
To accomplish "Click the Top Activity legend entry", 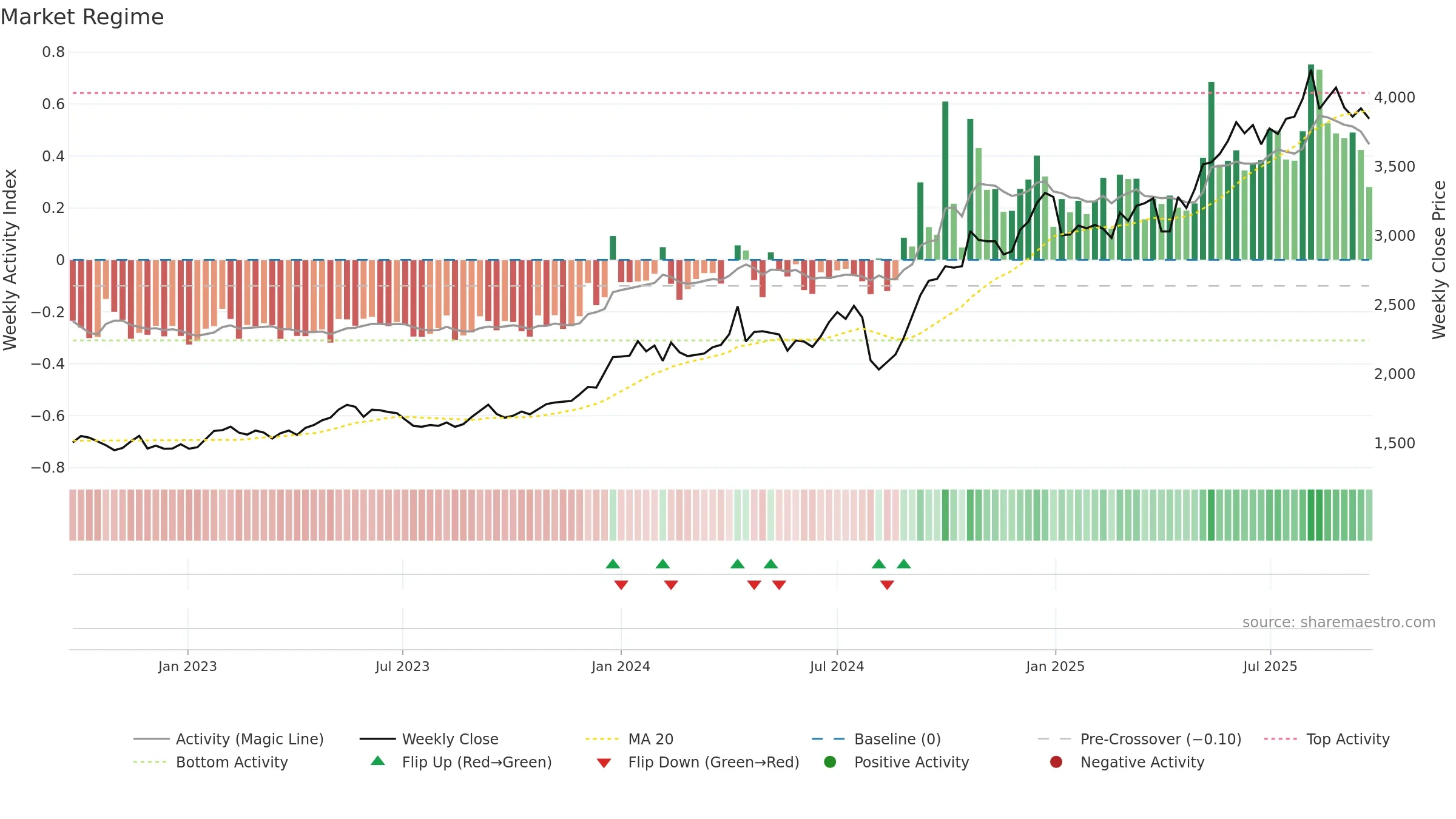I will pyautogui.click(x=1327, y=739).
